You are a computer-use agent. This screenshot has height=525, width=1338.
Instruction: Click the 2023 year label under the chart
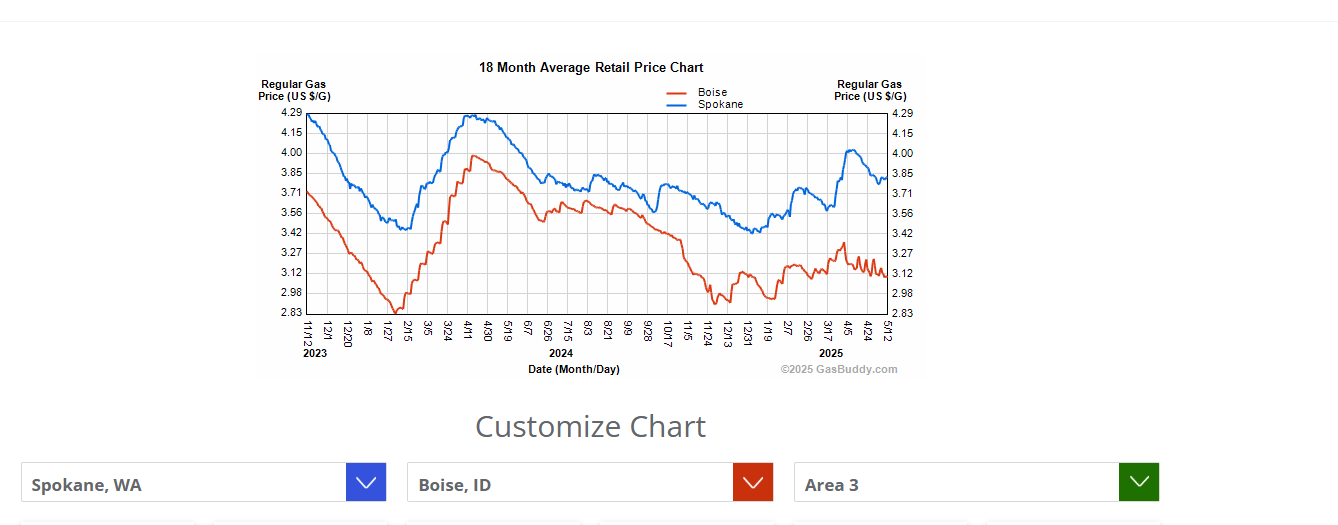(314, 353)
